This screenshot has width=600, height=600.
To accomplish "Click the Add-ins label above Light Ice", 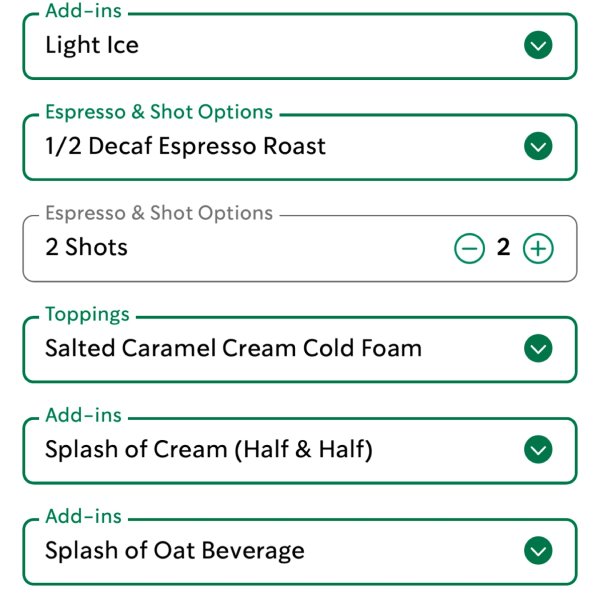I will 84,12.
